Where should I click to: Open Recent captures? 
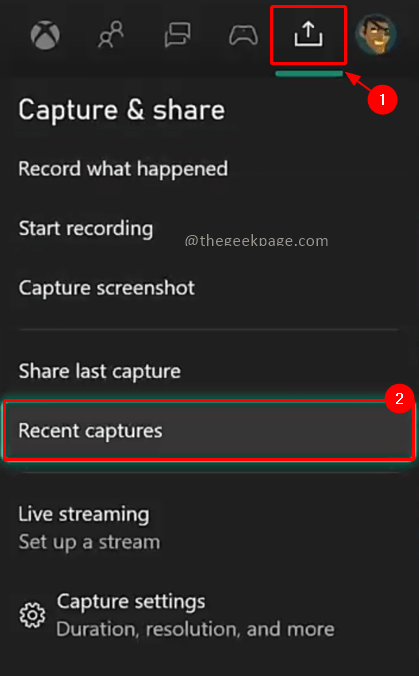(209, 431)
